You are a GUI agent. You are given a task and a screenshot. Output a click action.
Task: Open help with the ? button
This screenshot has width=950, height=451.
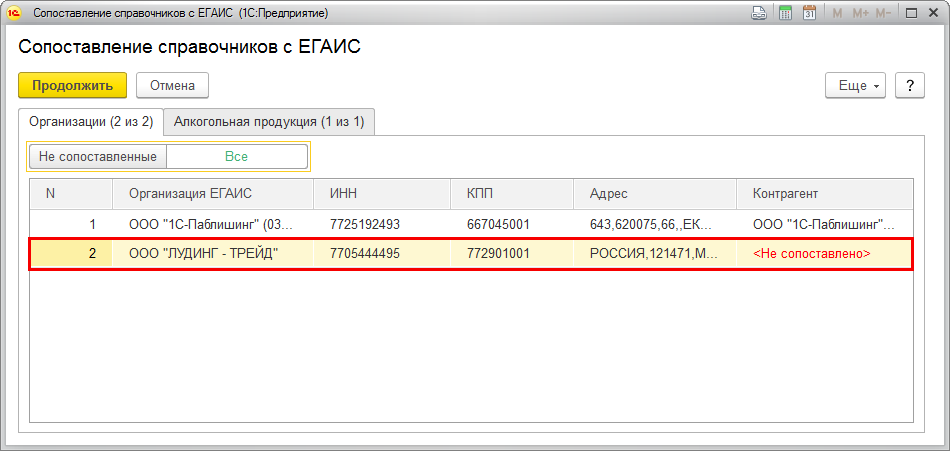click(x=910, y=85)
